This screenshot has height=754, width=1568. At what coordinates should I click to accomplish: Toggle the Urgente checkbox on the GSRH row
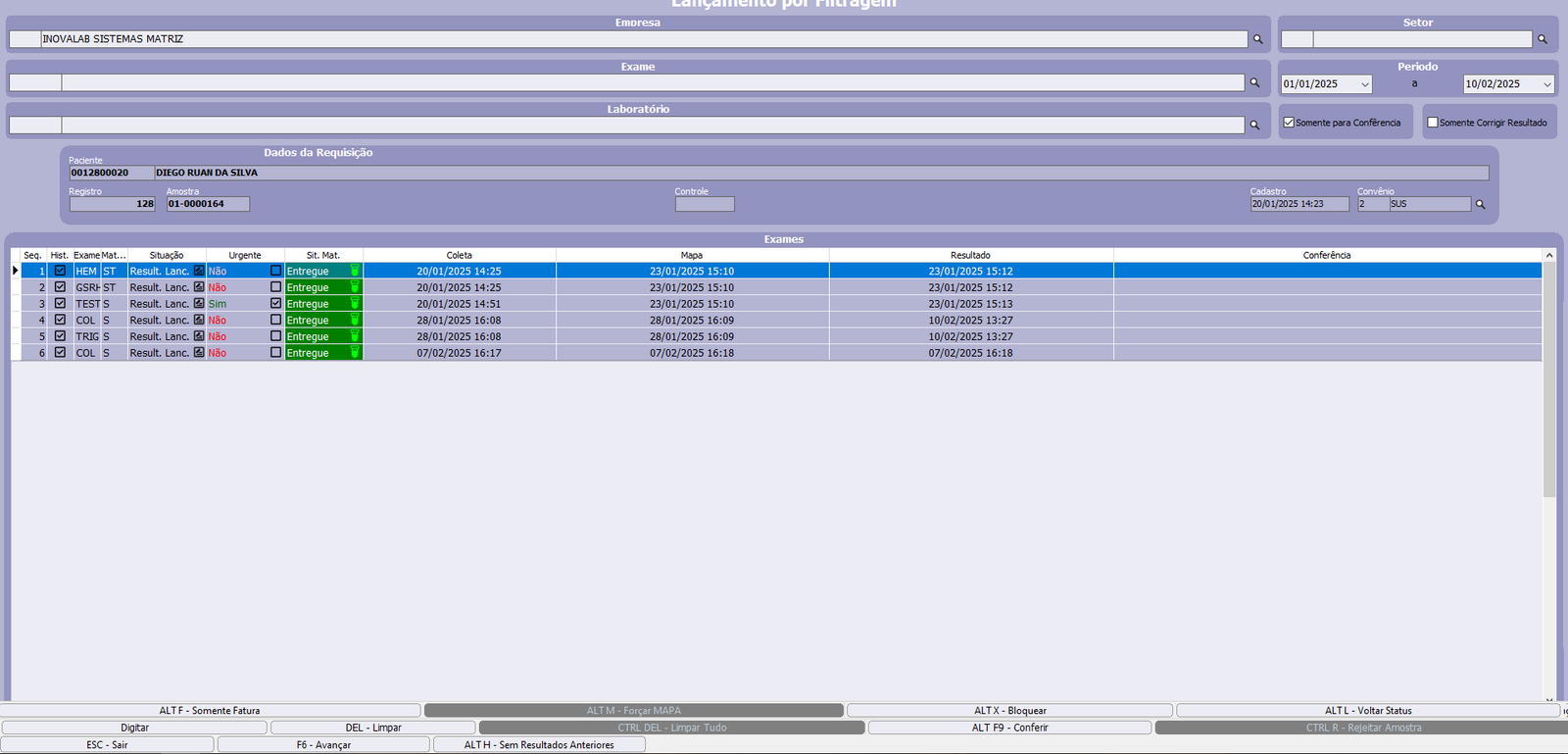275,287
